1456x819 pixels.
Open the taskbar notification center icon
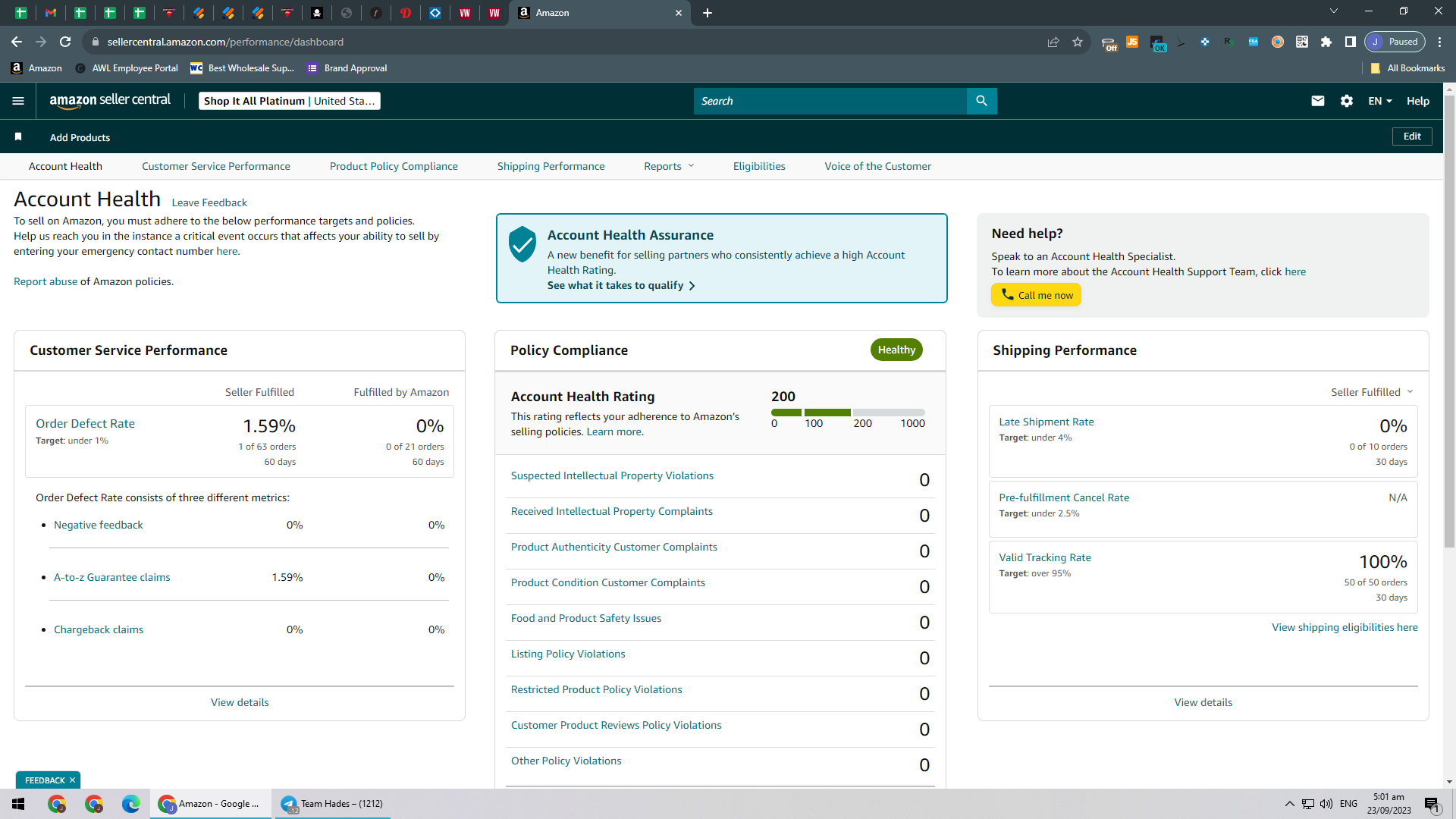click(x=1432, y=804)
